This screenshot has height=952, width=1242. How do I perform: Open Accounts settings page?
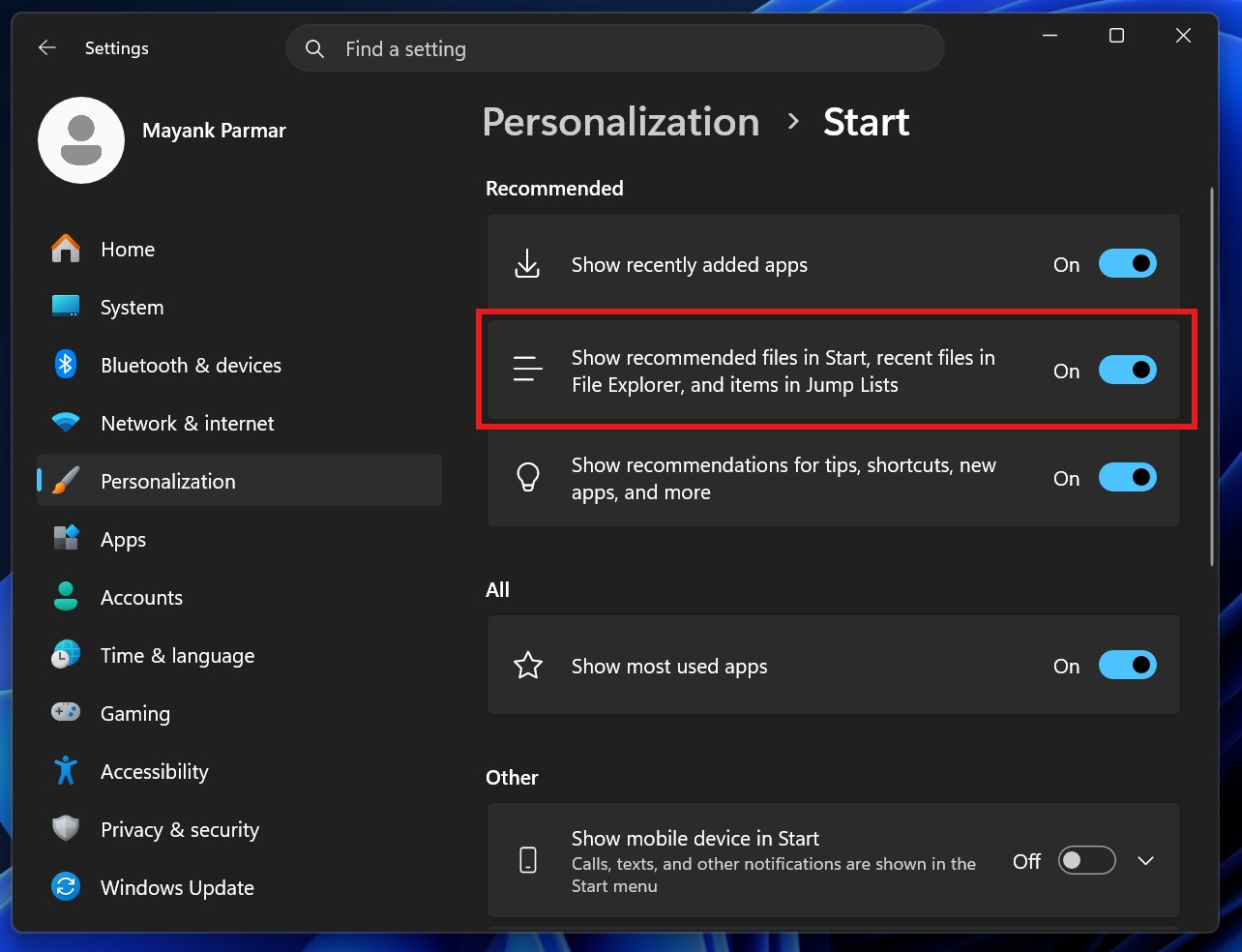(239, 597)
